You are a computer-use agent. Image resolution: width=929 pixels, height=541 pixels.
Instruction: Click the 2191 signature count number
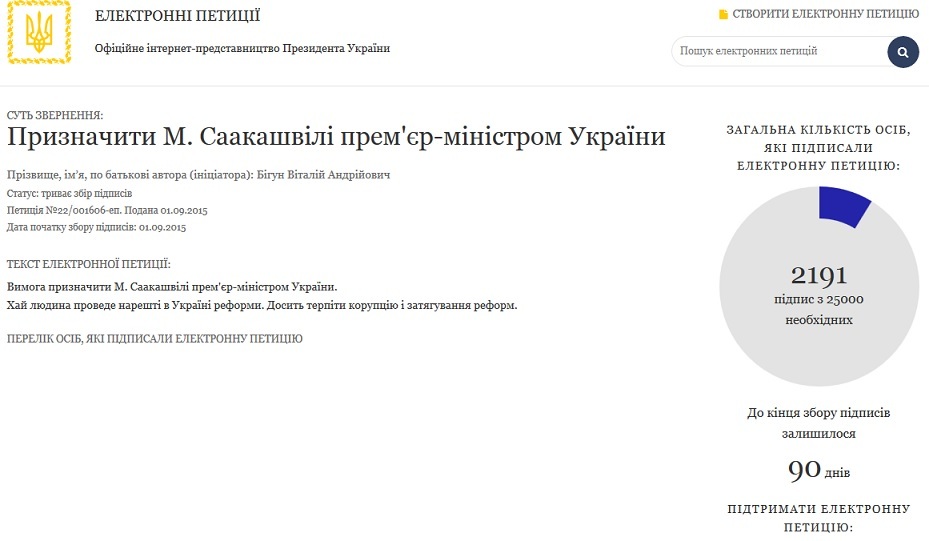819,276
